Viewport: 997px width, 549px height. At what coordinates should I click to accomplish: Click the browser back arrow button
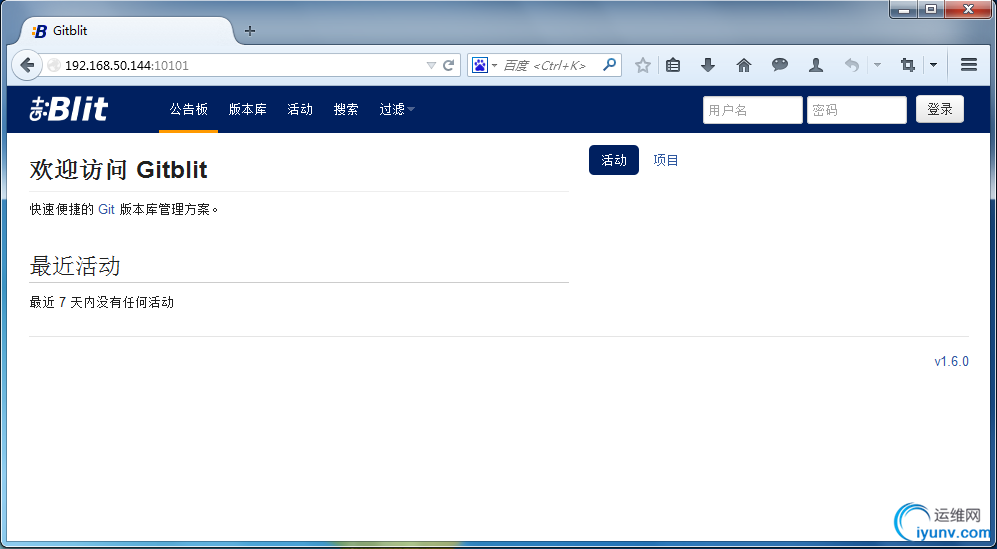click(27, 65)
